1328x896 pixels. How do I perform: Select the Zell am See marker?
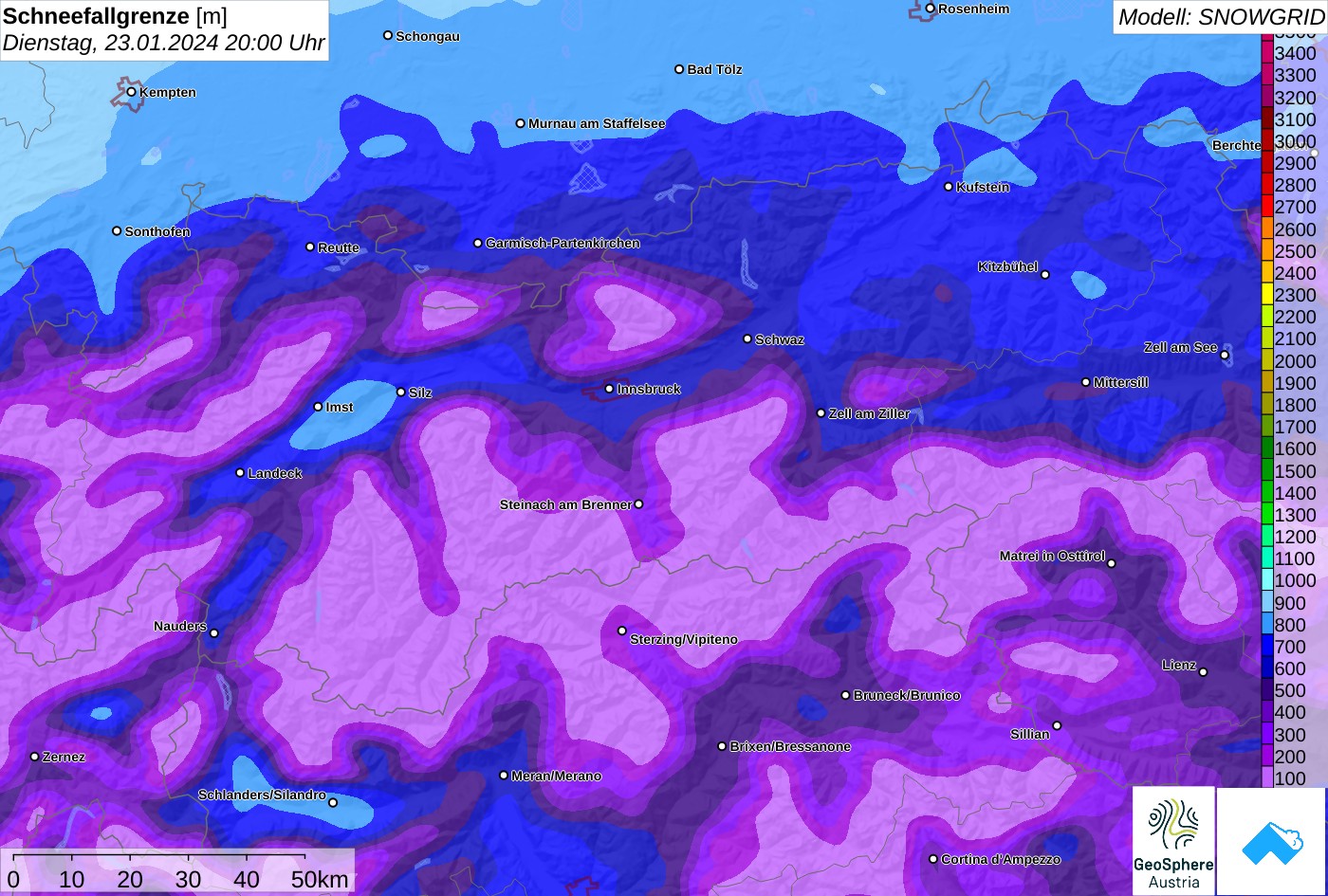(x=1225, y=356)
